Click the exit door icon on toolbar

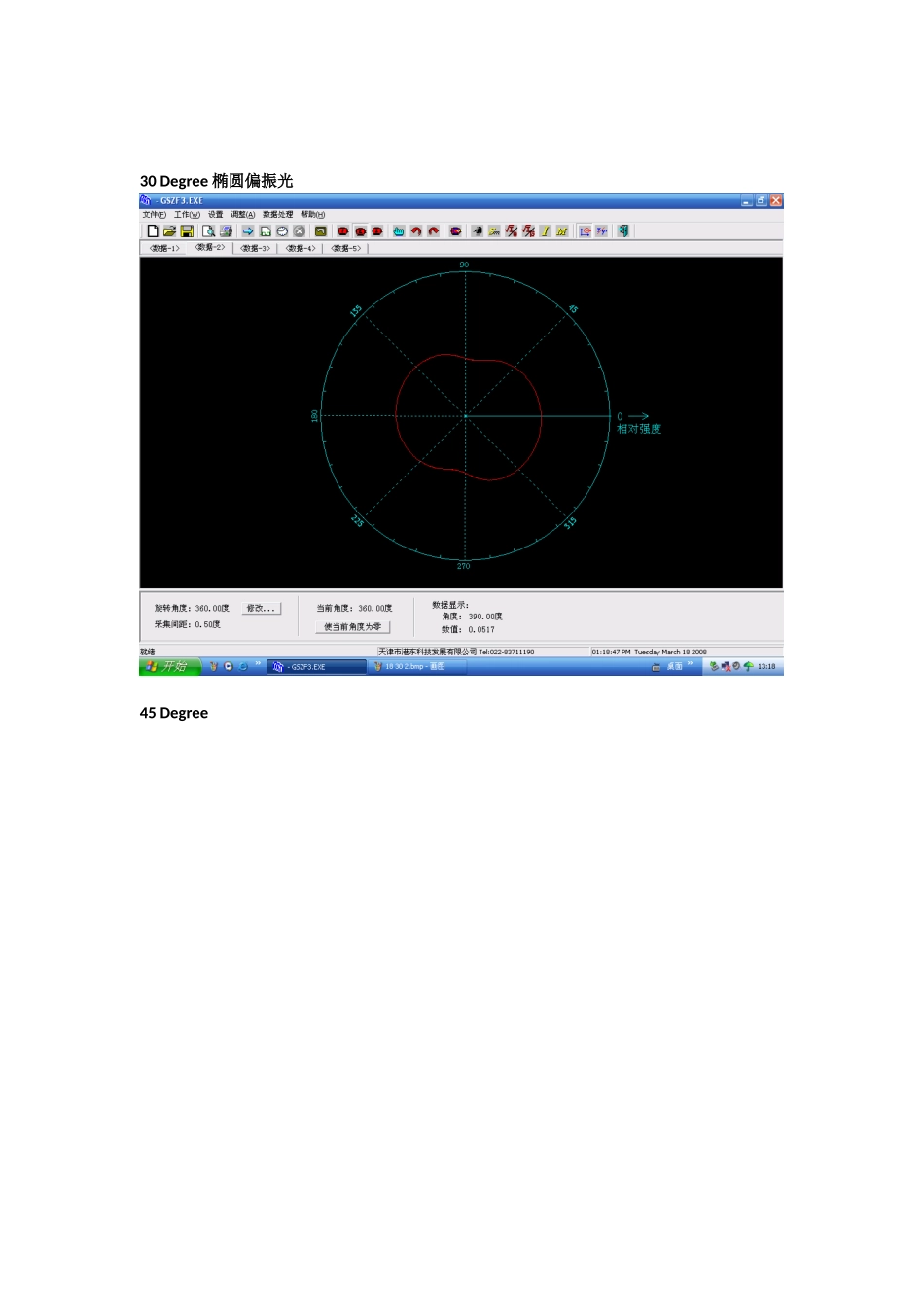pos(622,230)
